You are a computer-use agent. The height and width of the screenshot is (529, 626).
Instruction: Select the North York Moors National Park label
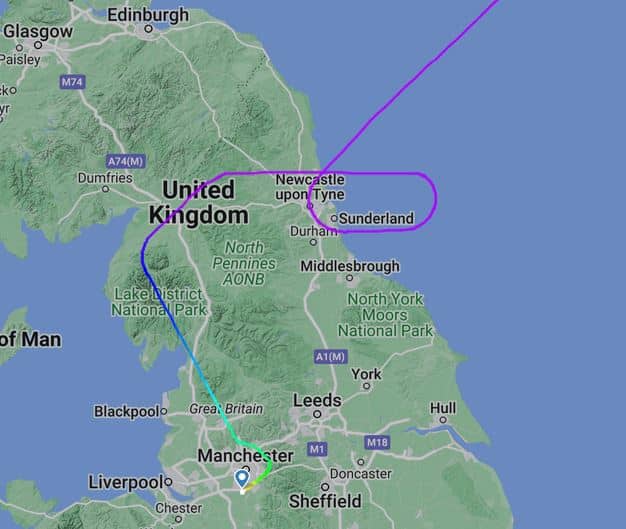385,315
